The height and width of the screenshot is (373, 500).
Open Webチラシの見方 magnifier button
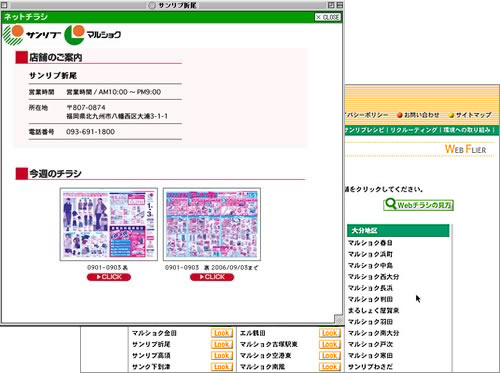418,205
